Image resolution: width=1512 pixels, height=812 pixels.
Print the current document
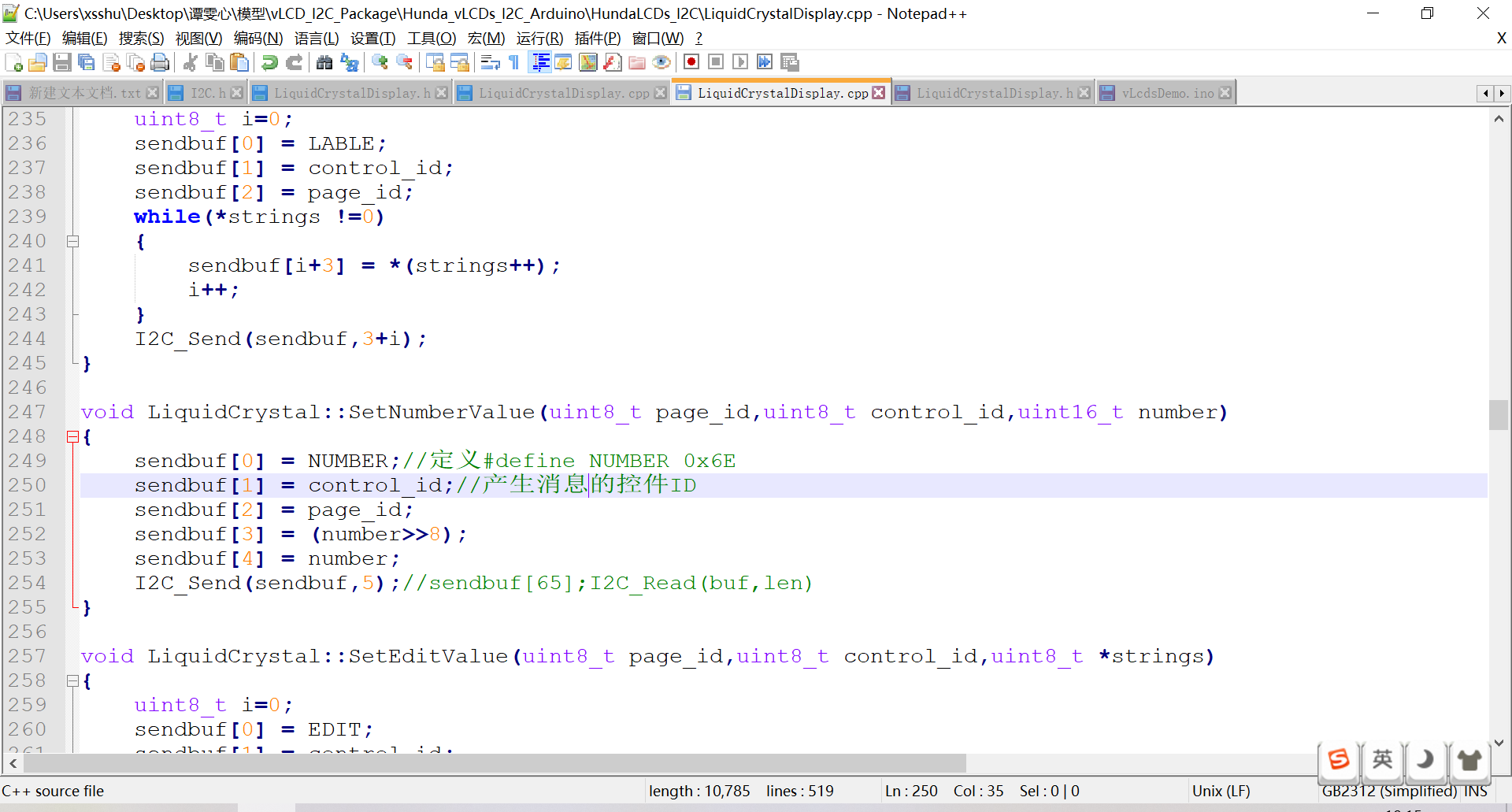pos(160,62)
